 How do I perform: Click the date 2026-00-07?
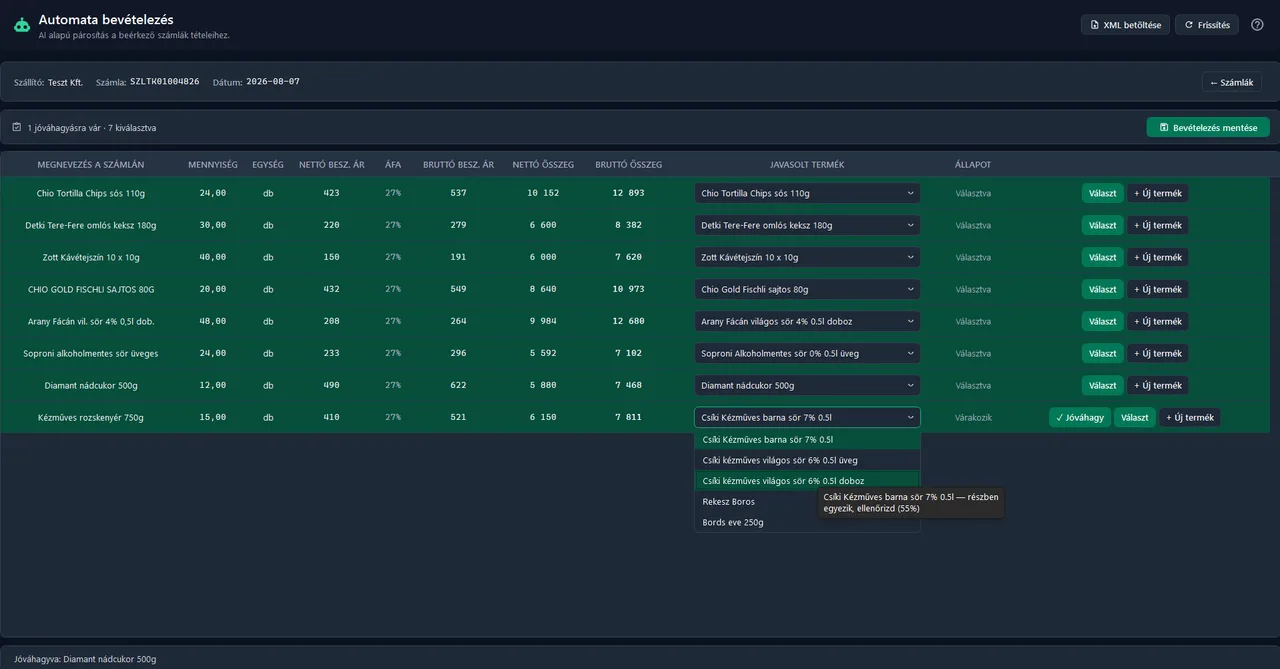coord(273,82)
